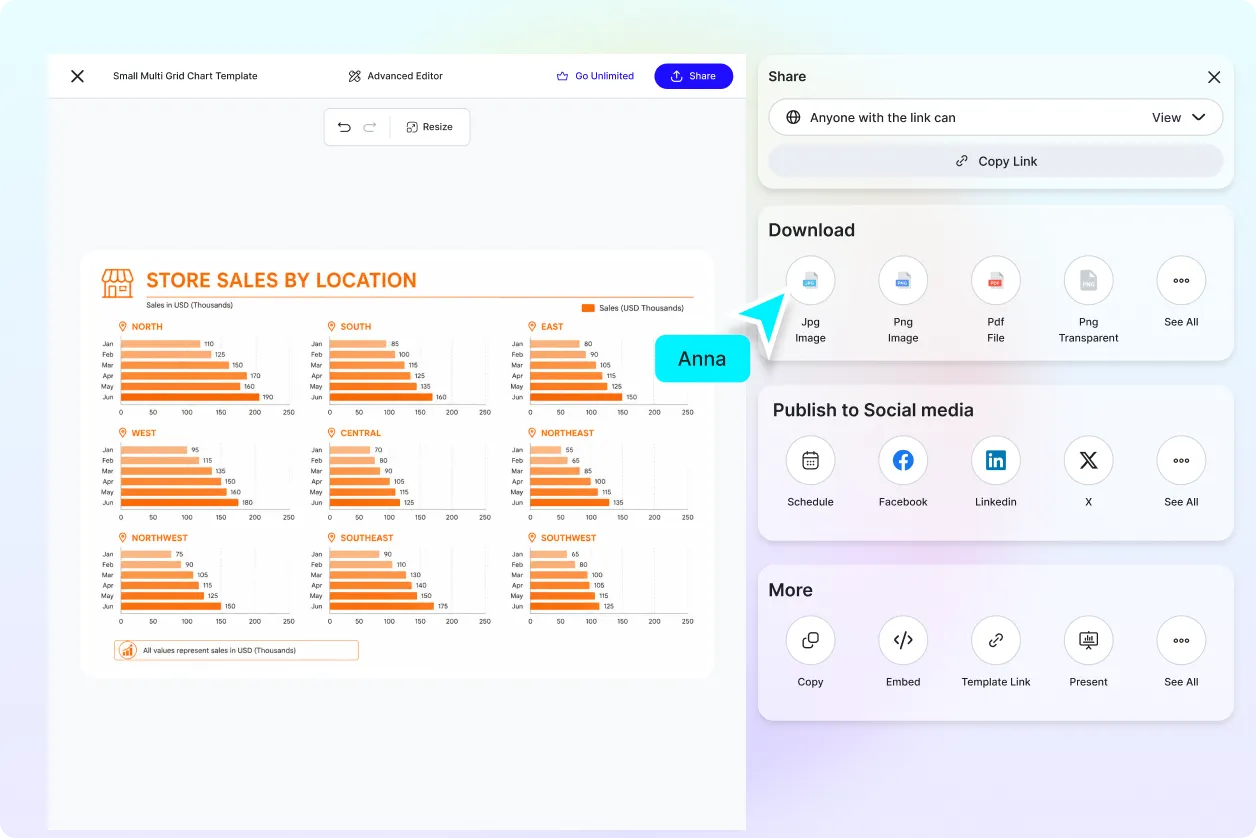Click the globe icon in the link access field

tap(793, 117)
